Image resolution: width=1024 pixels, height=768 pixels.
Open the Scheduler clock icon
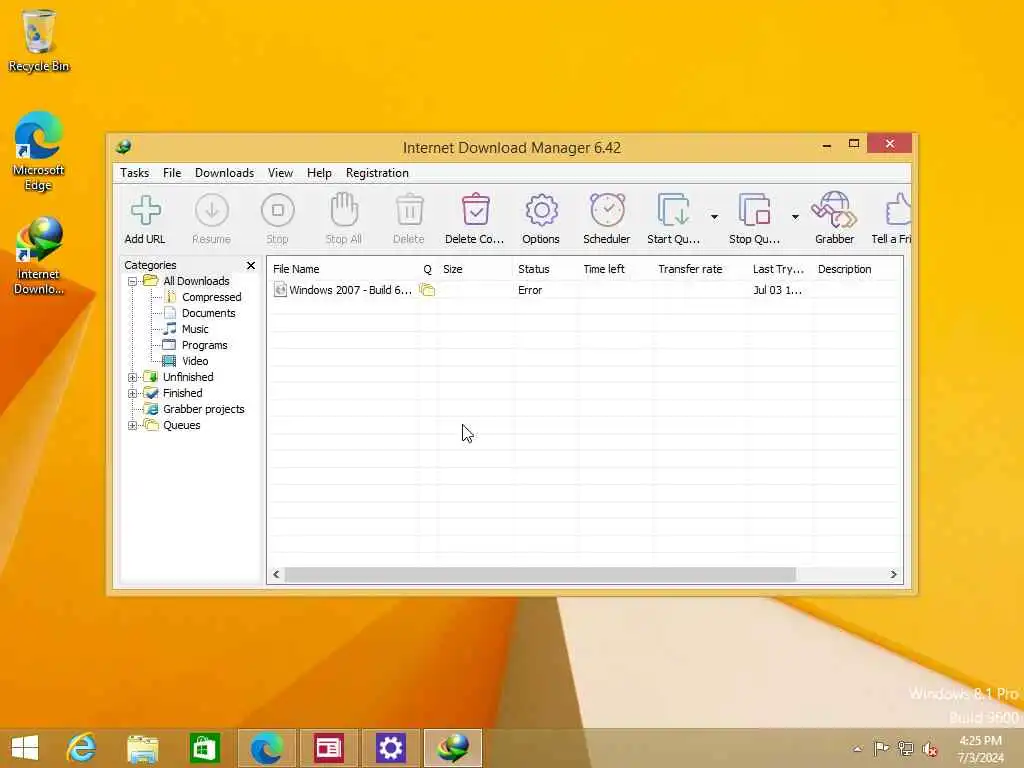(607, 210)
